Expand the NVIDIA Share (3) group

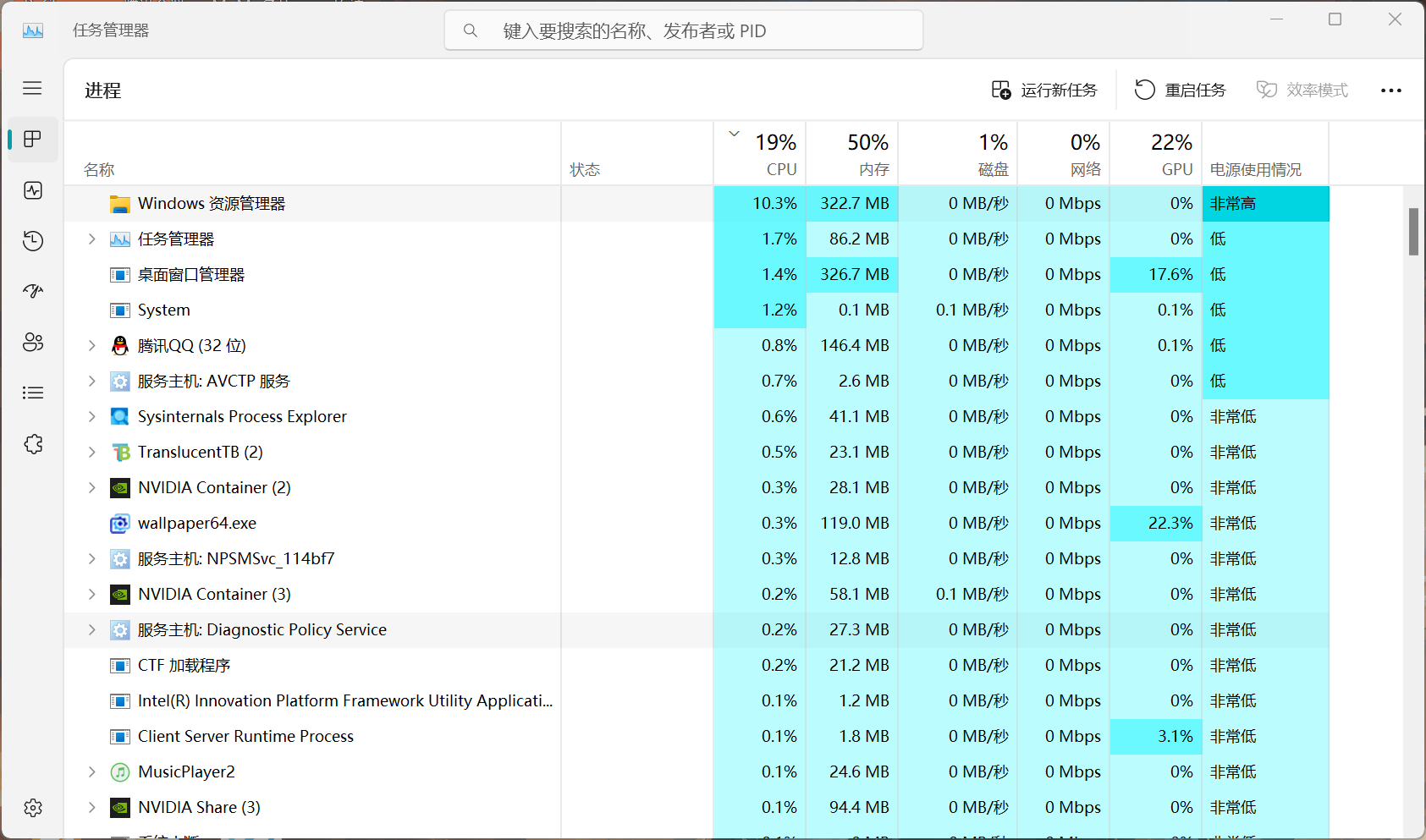click(x=91, y=807)
